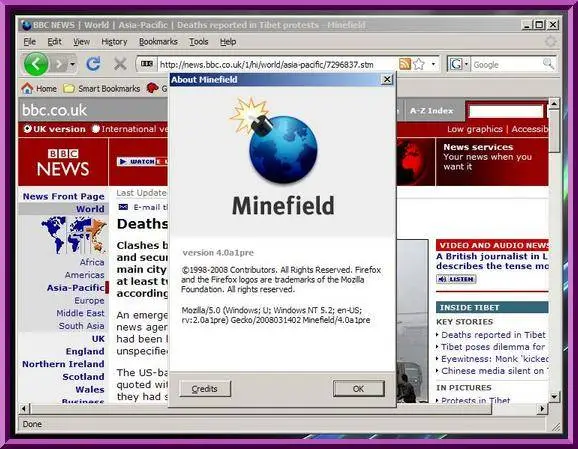Open the Low graphics link
578x449 pixels.
coord(475,129)
